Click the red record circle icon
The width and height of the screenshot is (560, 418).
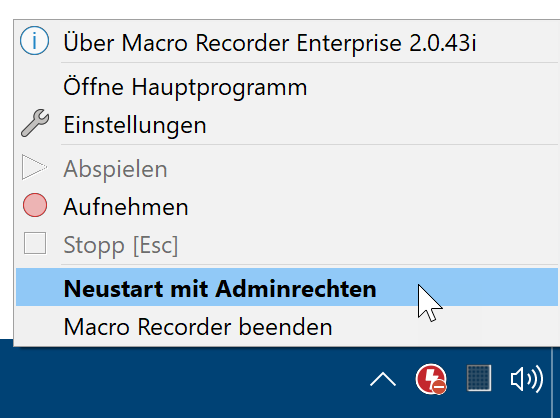tap(35, 205)
